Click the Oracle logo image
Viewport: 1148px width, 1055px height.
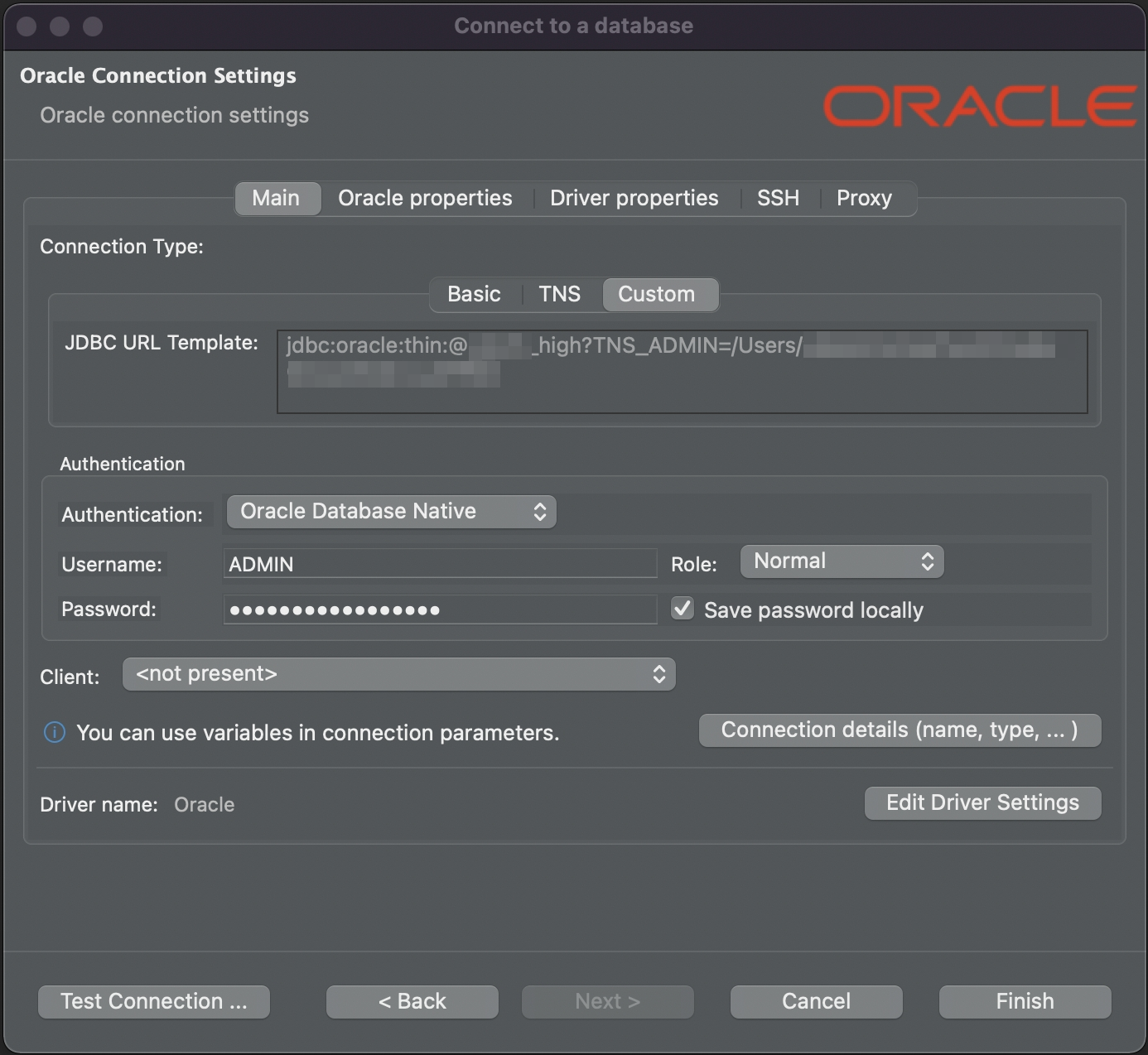980,106
